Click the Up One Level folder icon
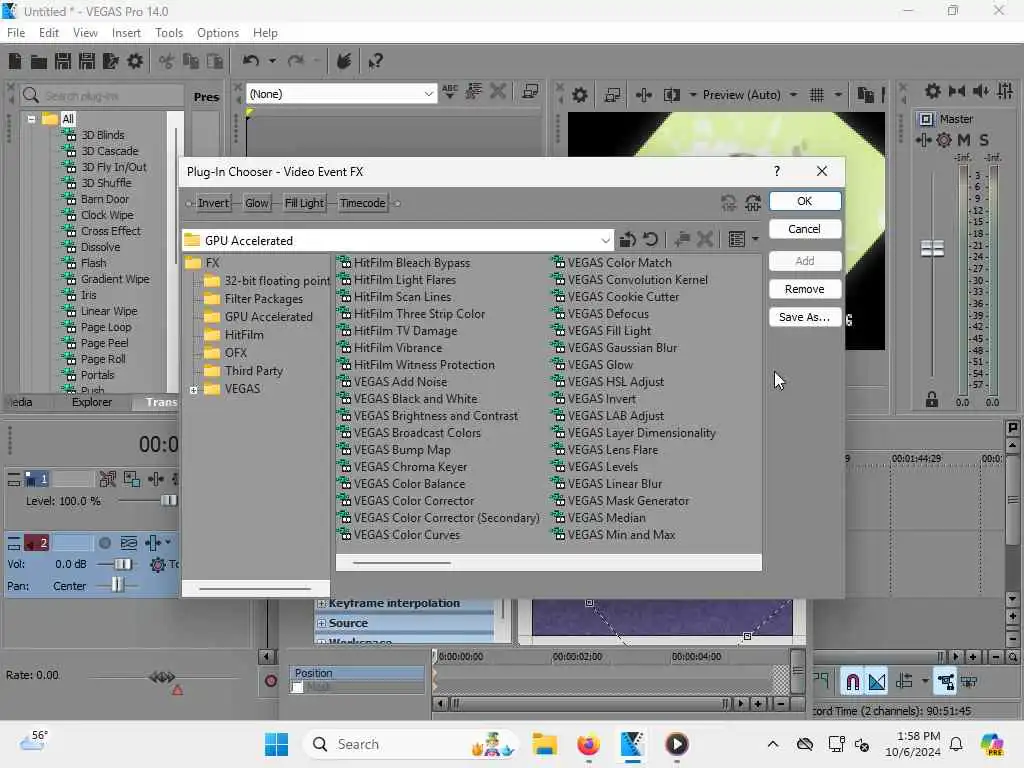 (628, 240)
